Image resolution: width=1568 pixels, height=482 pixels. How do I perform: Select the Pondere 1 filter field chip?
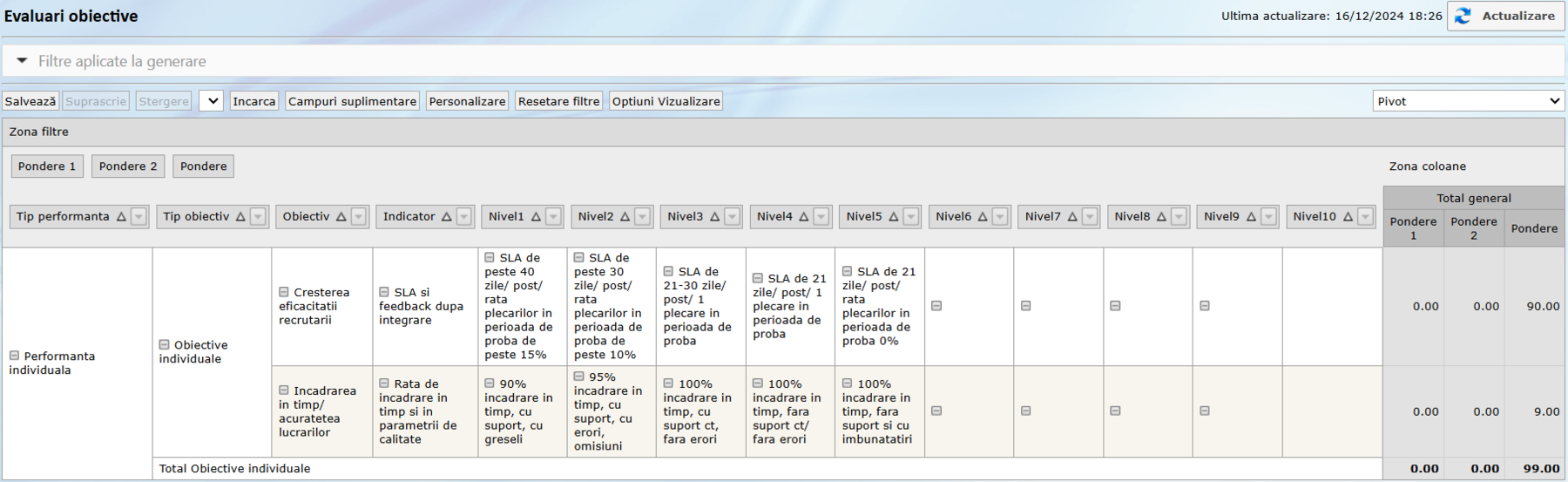coord(47,166)
